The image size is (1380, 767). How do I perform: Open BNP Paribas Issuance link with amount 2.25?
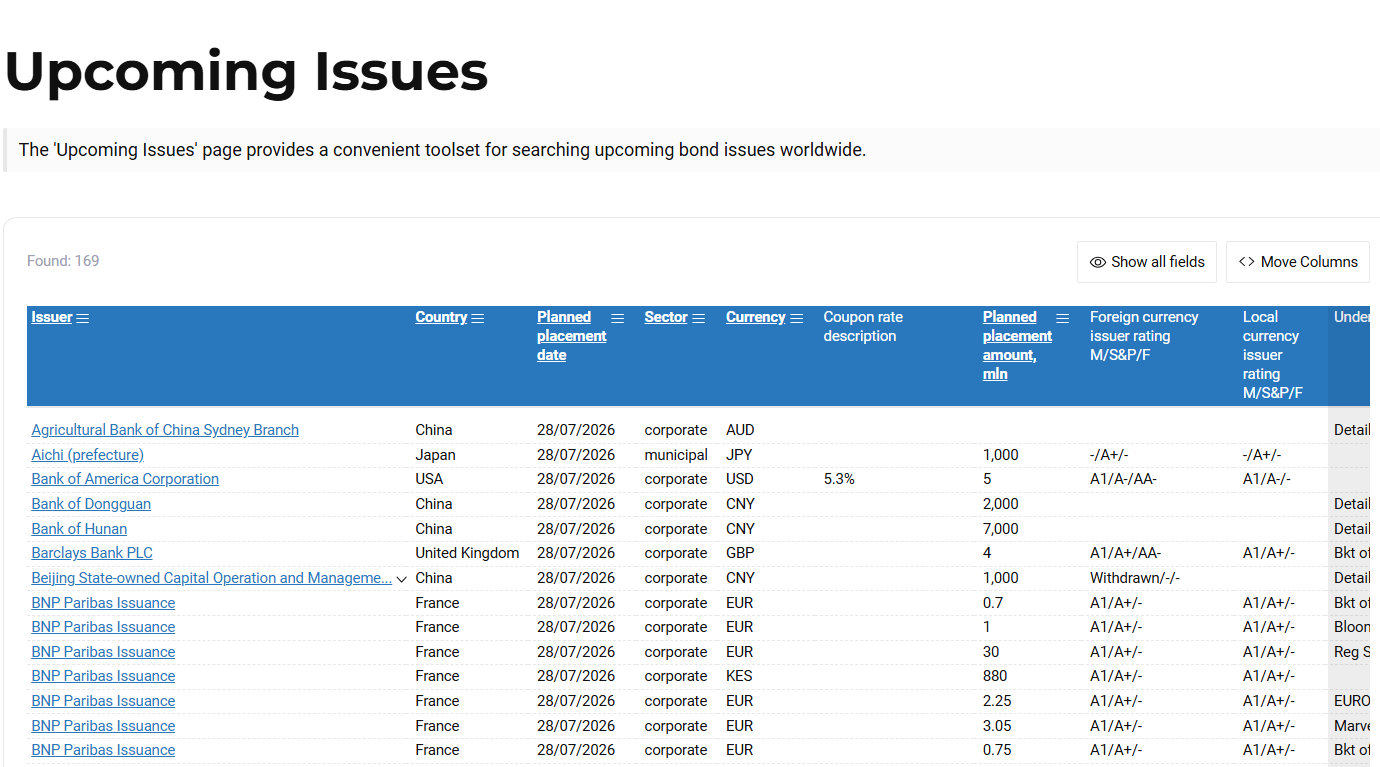103,701
